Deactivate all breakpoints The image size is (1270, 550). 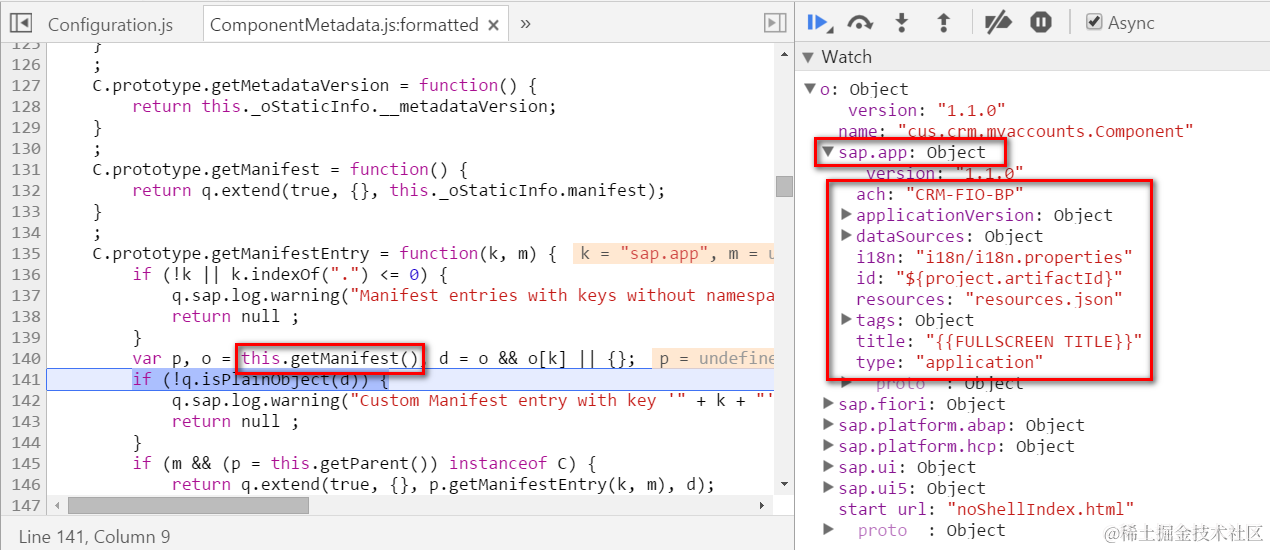pos(998,22)
